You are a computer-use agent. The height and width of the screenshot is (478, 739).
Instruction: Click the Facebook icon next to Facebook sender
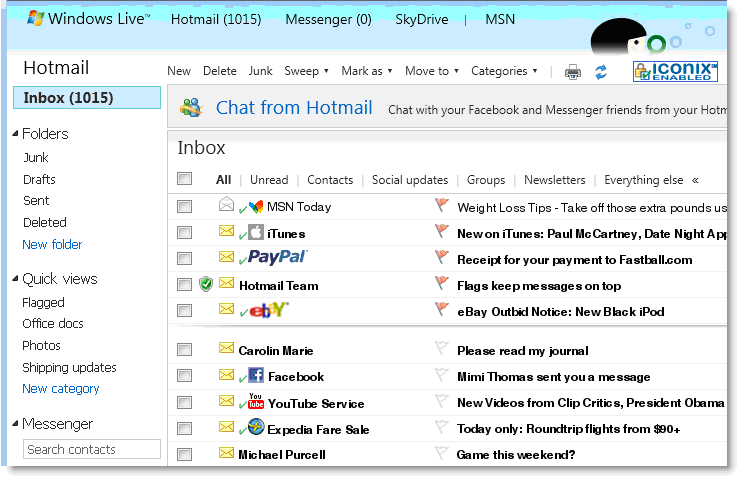click(256, 375)
